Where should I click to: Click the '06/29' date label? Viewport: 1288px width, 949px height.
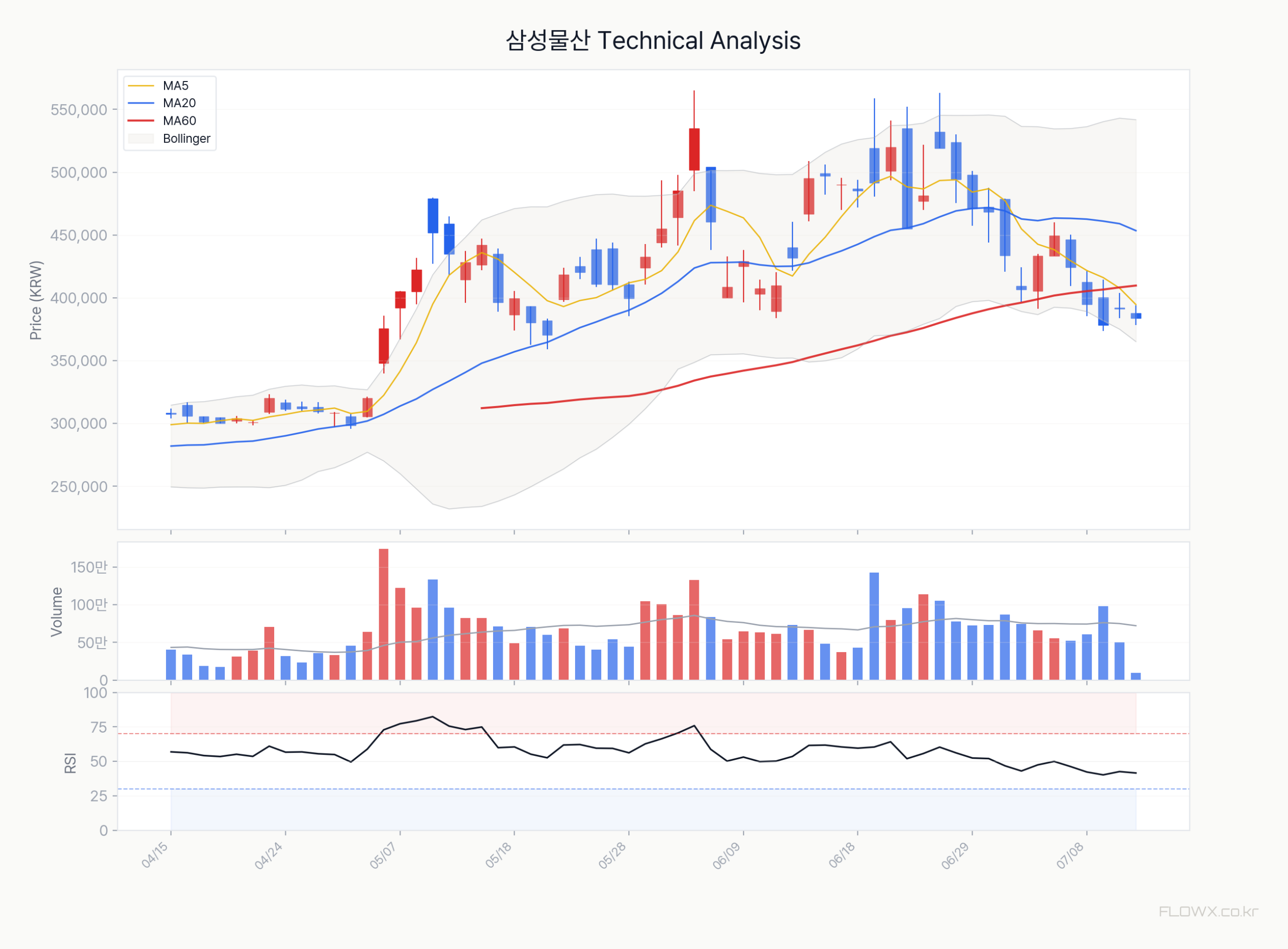pyautogui.click(x=955, y=855)
